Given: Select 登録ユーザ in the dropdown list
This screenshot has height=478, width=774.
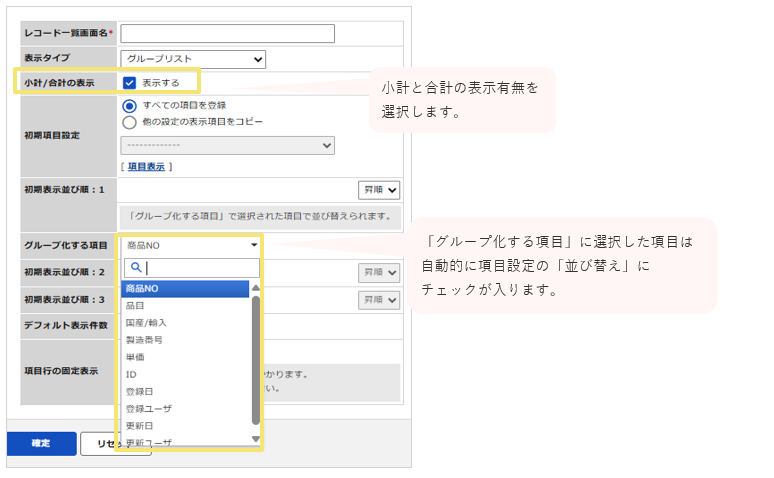Looking at the screenshot, I should point(185,409).
